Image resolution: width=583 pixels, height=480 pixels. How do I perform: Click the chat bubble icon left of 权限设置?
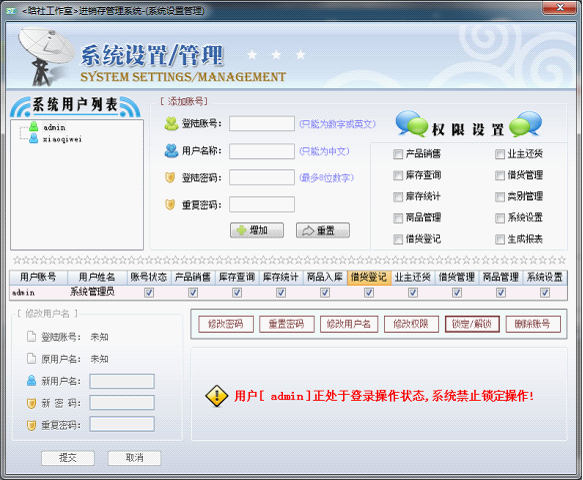pyautogui.click(x=412, y=124)
